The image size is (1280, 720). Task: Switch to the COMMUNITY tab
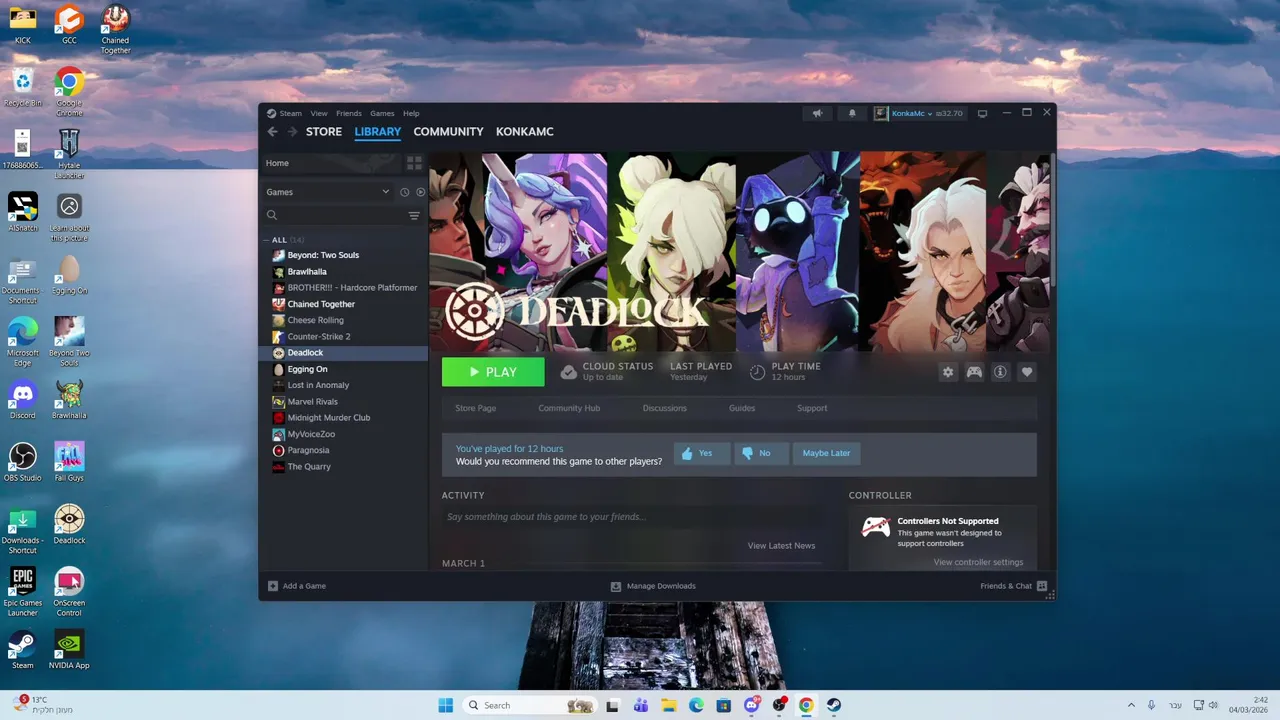click(x=448, y=132)
